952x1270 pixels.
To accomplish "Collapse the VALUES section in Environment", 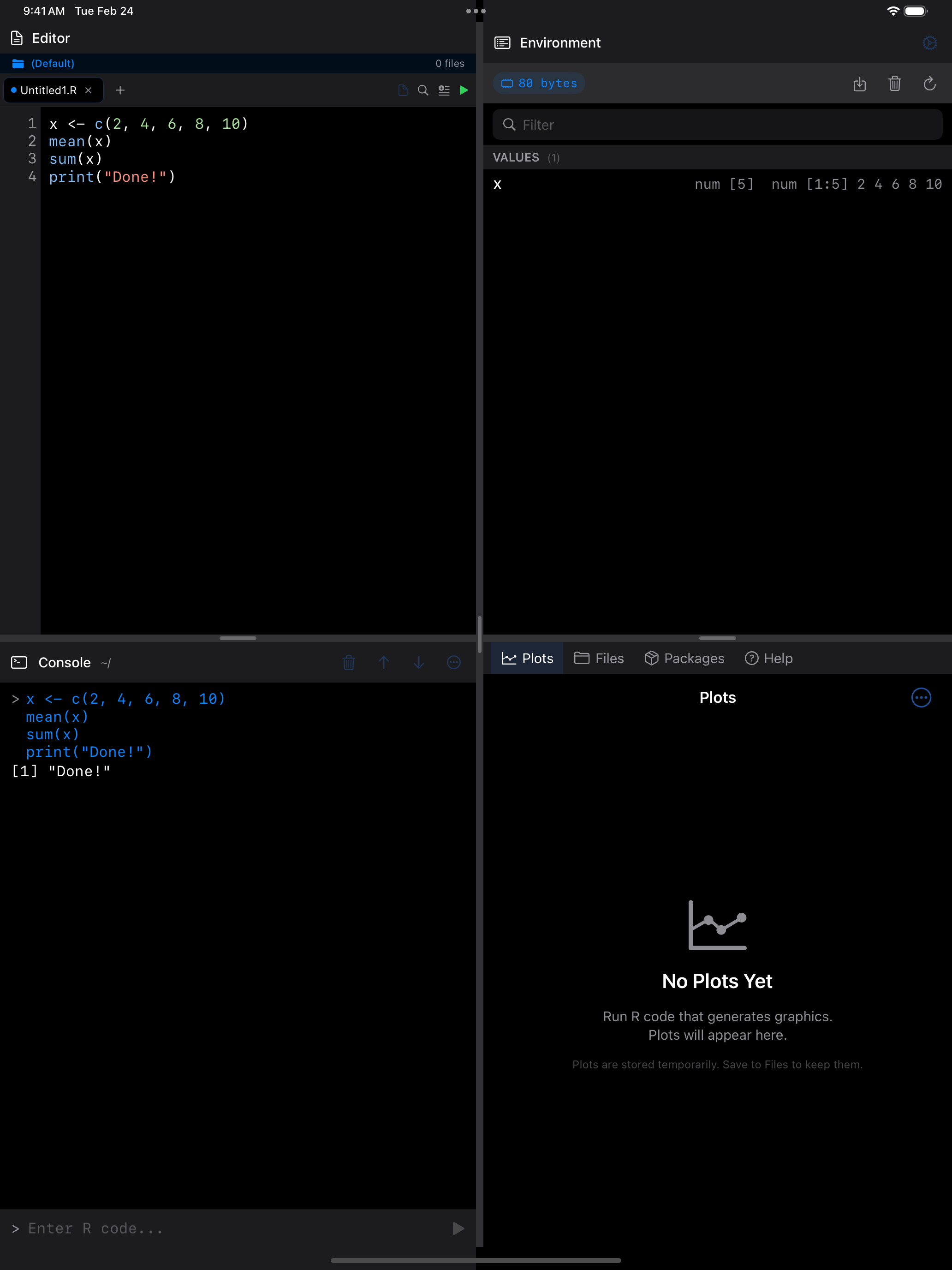I will (x=517, y=157).
